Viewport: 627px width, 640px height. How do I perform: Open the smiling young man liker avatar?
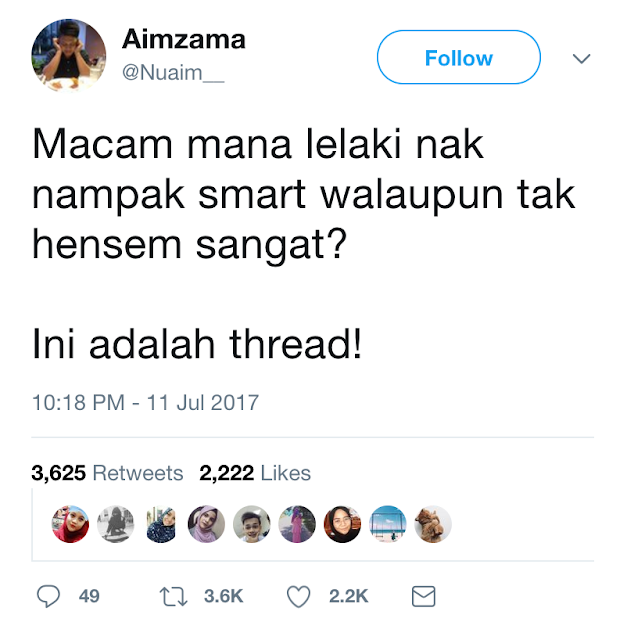[x=251, y=524]
